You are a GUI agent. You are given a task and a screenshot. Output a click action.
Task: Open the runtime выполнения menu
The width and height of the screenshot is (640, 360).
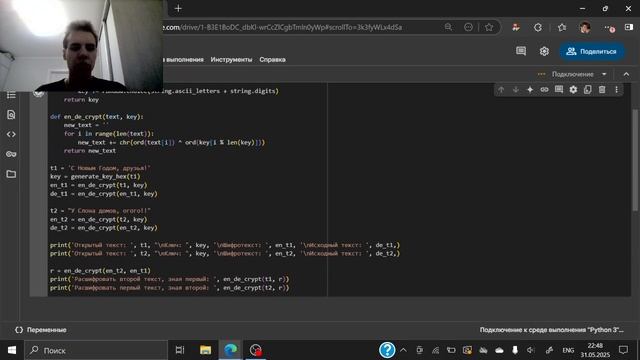(183, 60)
